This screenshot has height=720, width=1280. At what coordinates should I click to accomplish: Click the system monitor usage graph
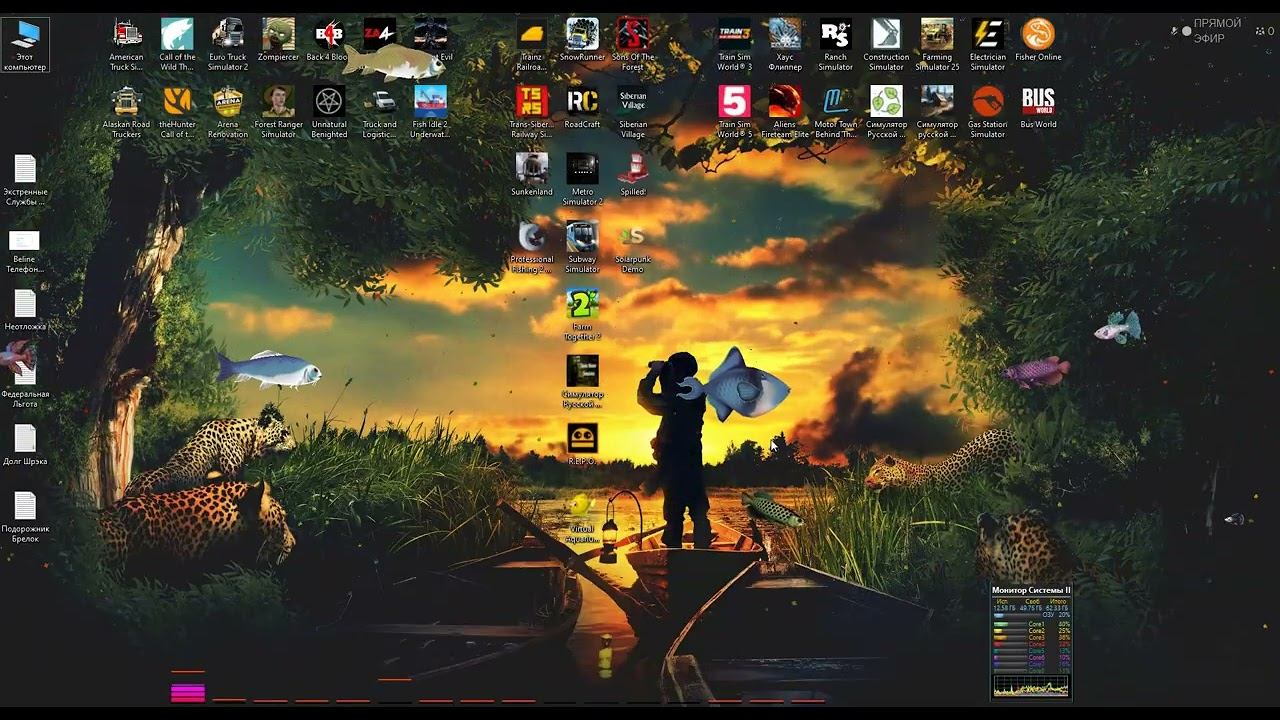[1031, 686]
